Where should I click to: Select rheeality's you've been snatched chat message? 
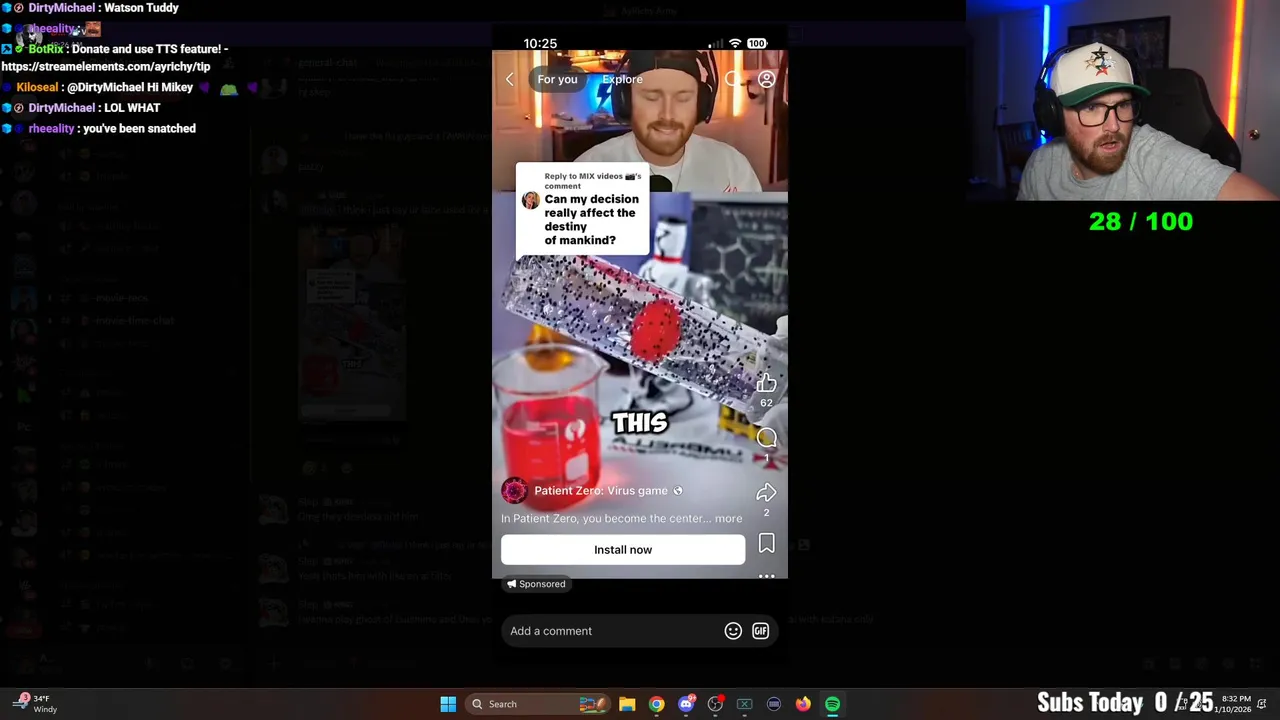[x=98, y=129]
